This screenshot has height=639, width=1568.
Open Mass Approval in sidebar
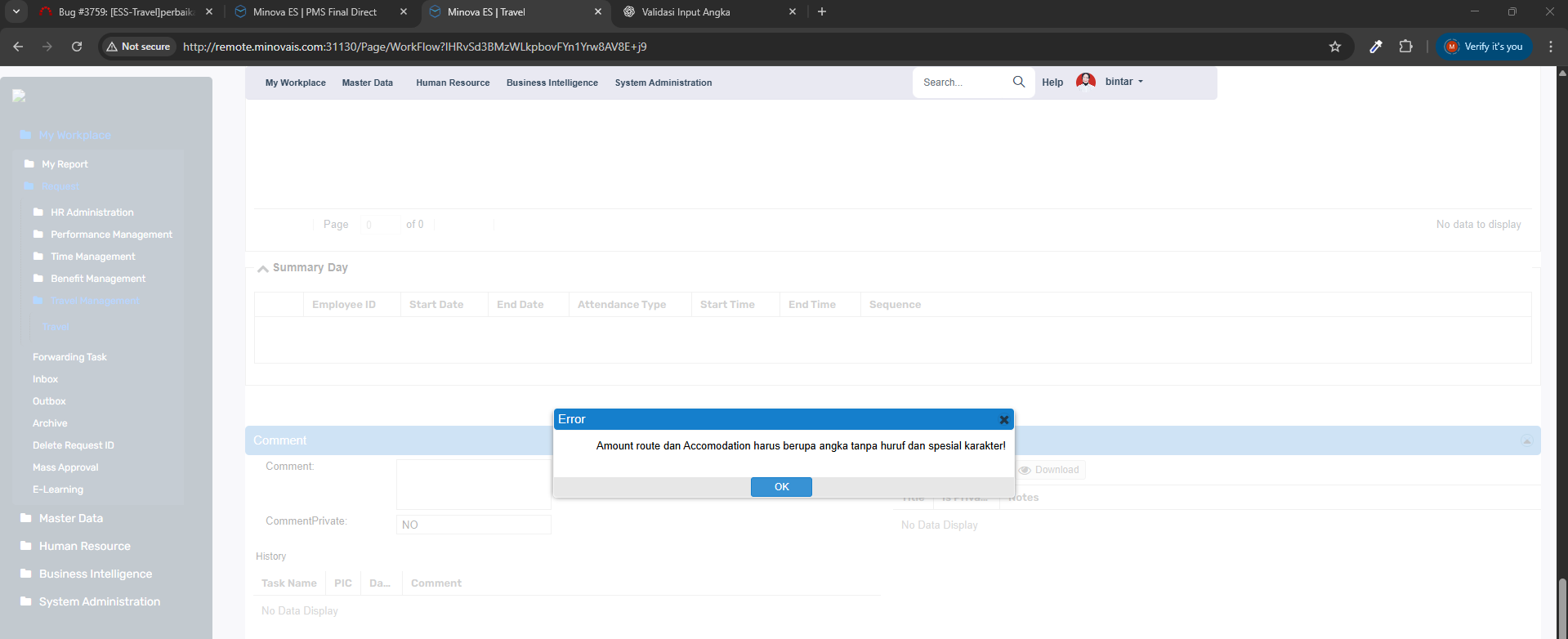[x=65, y=467]
